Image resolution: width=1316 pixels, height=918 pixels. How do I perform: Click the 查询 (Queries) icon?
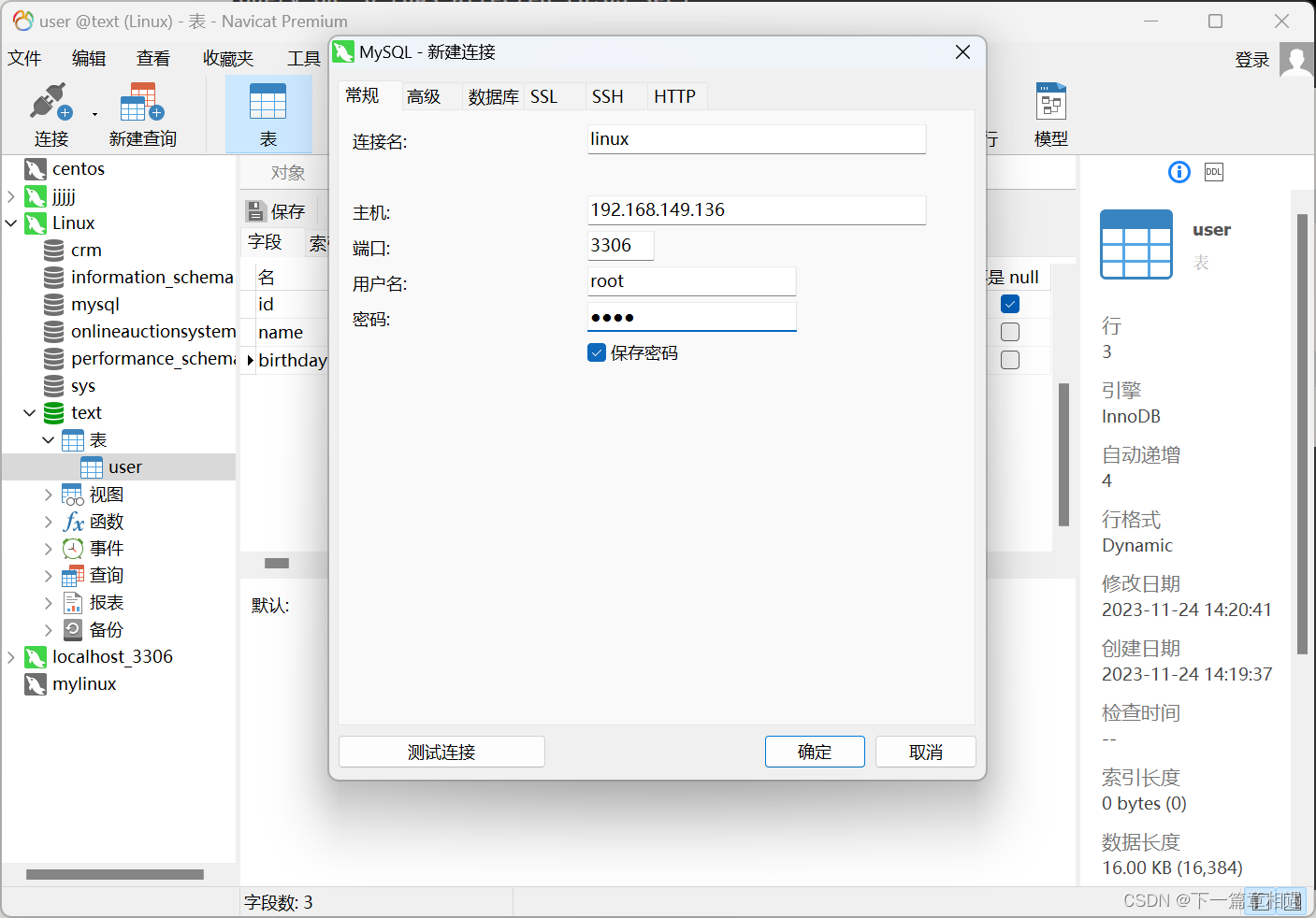pyautogui.click(x=73, y=576)
